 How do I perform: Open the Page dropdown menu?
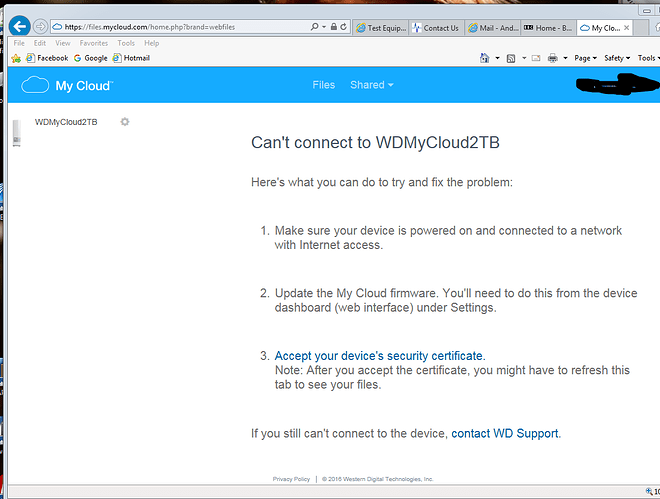pos(585,58)
